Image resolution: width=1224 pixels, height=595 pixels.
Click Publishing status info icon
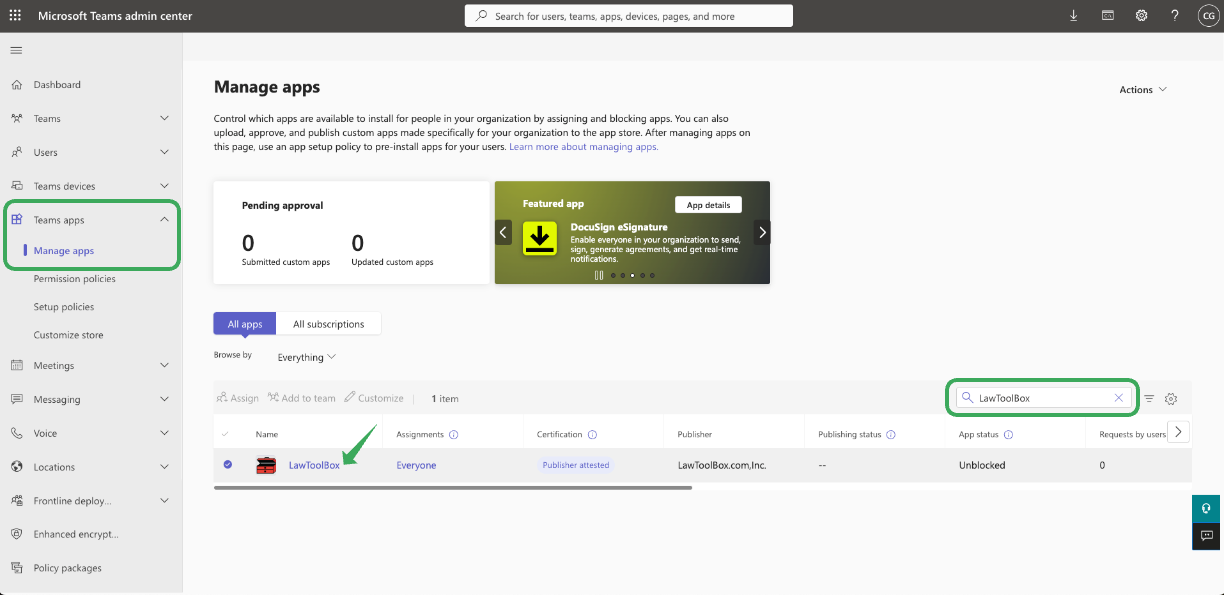coord(891,435)
